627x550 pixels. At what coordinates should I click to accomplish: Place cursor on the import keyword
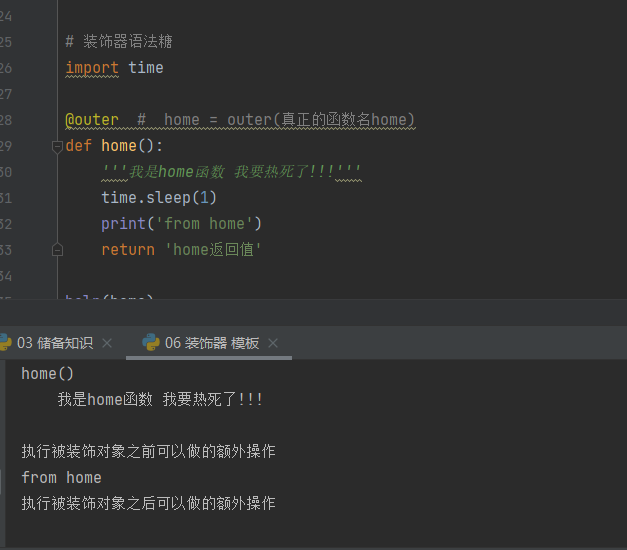(92, 68)
